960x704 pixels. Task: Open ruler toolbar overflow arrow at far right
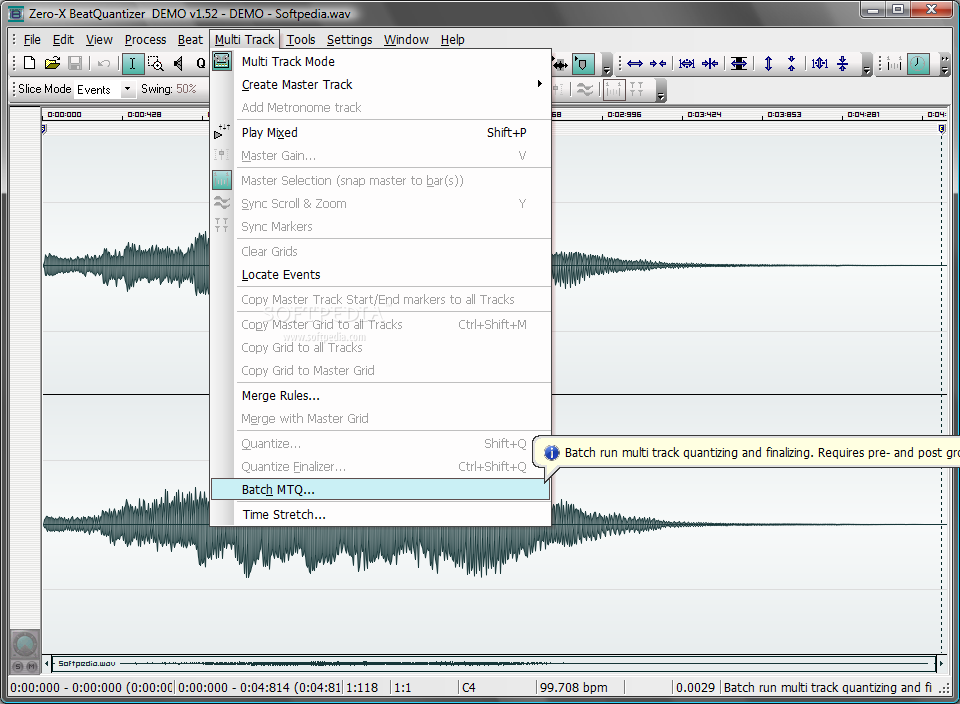[x=945, y=65]
